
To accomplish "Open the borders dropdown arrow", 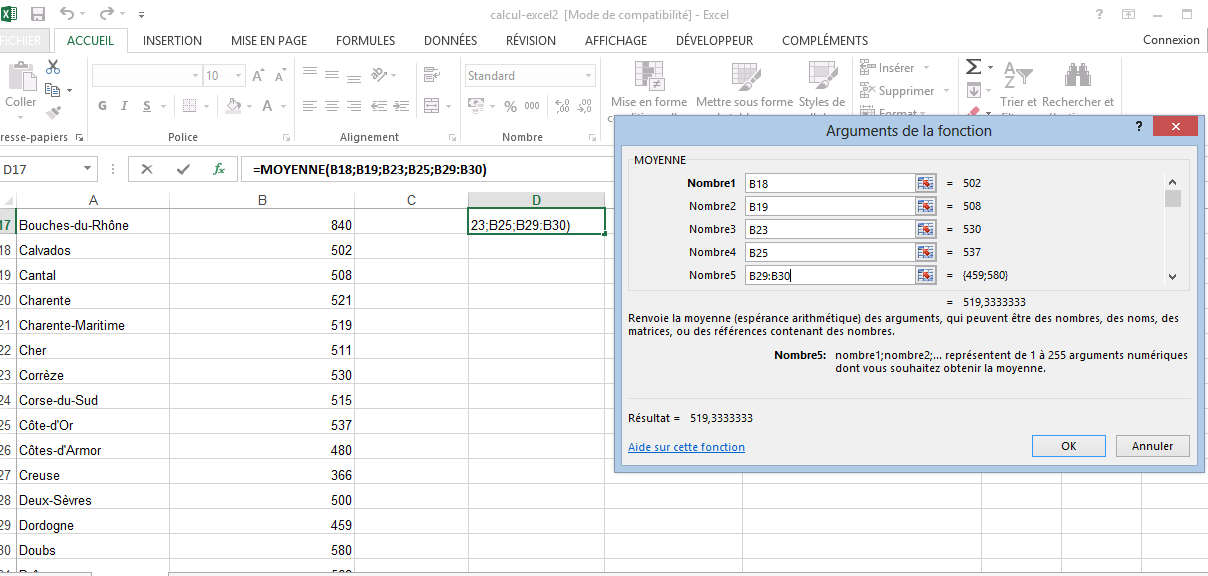I will click(206, 106).
